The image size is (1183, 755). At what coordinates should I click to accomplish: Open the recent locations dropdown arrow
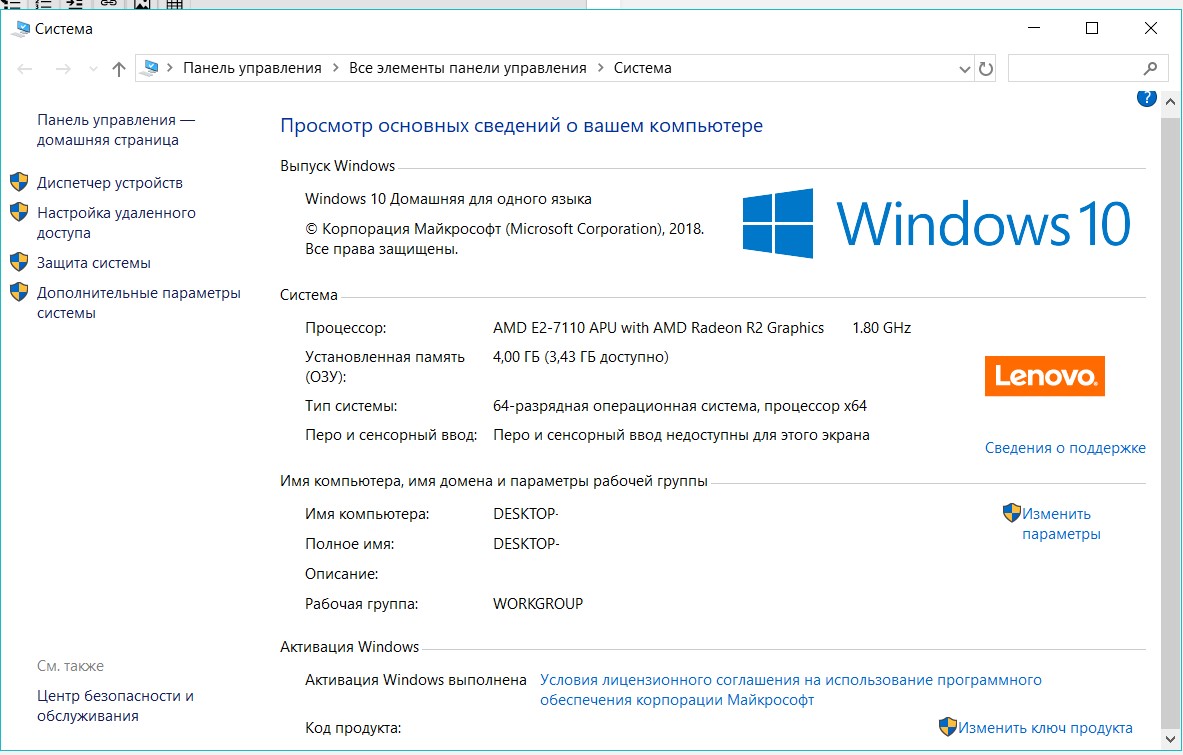coord(94,69)
